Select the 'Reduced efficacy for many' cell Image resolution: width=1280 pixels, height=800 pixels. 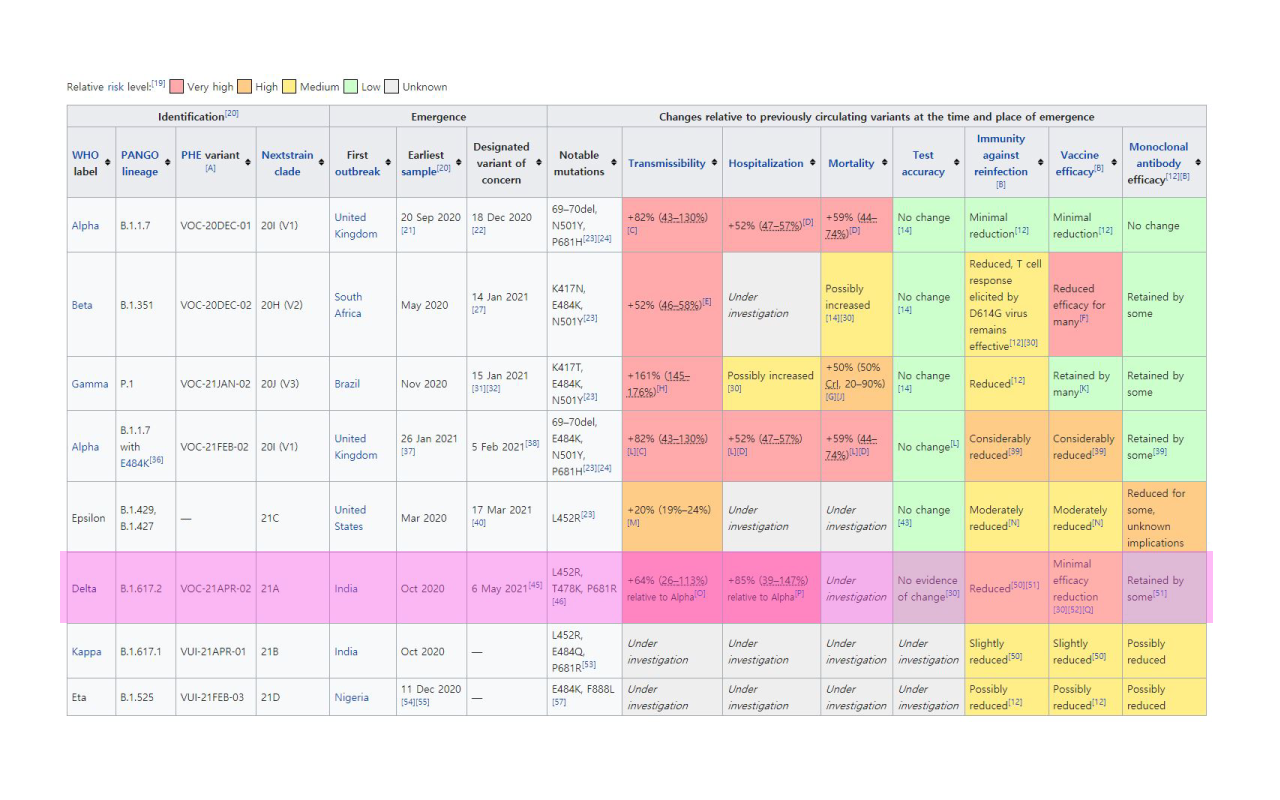click(1085, 305)
